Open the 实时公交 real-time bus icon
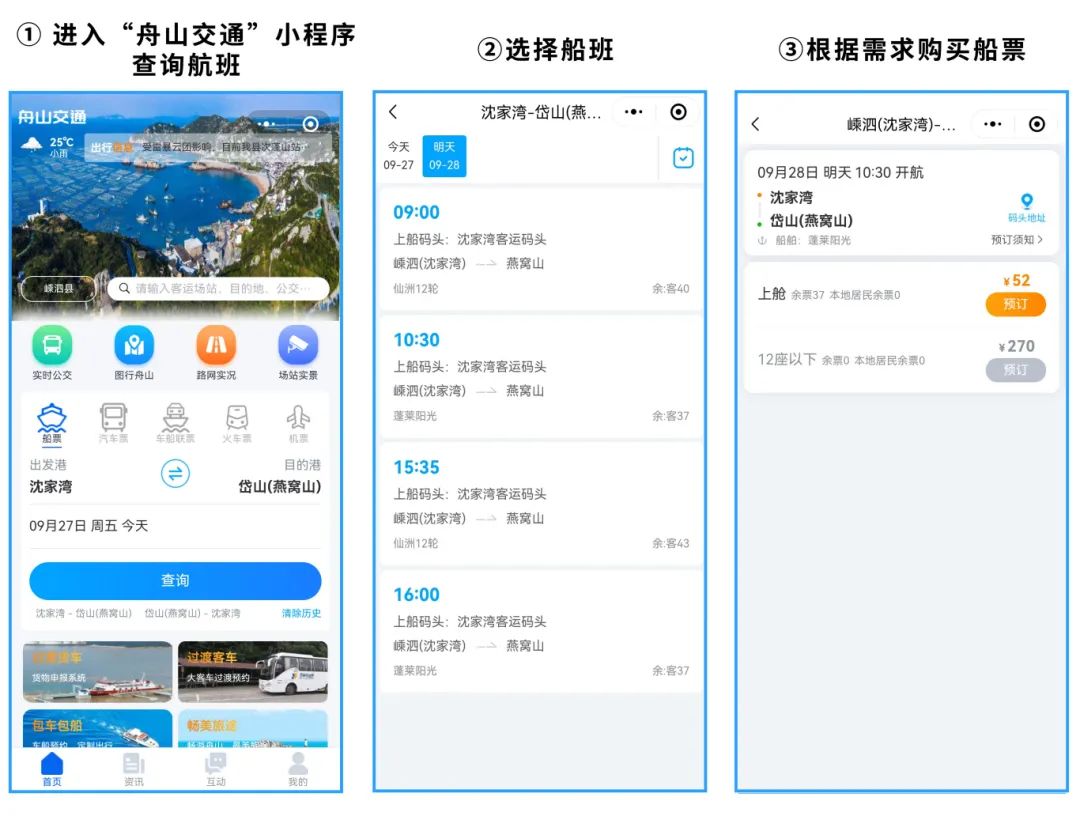 pyautogui.click(x=52, y=346)
